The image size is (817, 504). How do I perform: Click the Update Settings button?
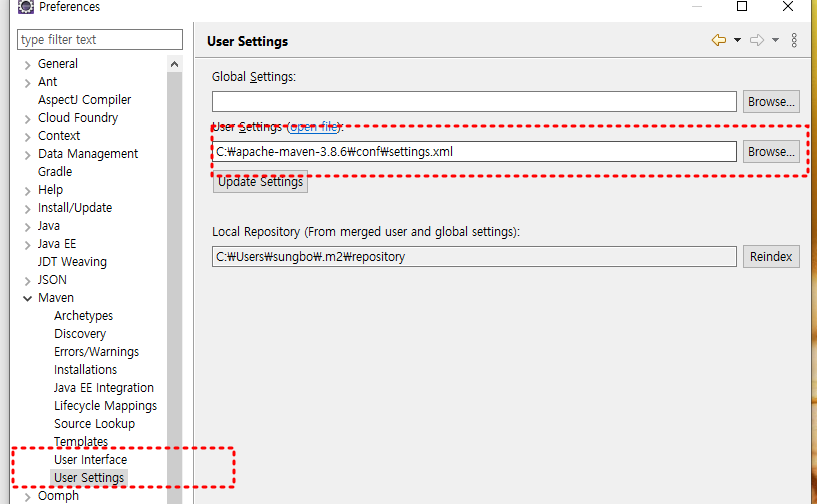coord(260,182)
